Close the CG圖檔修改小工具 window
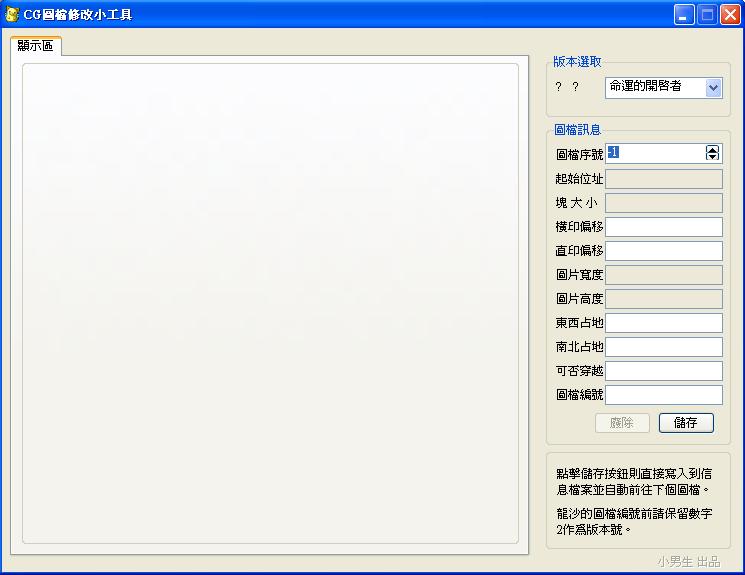This screenshot has height=575, width=745. (730, 15)
